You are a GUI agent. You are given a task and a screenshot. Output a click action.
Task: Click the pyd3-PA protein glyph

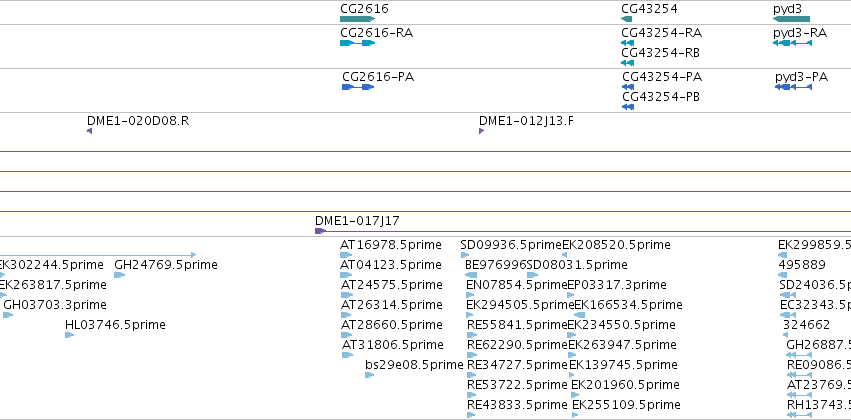(793, 87)
